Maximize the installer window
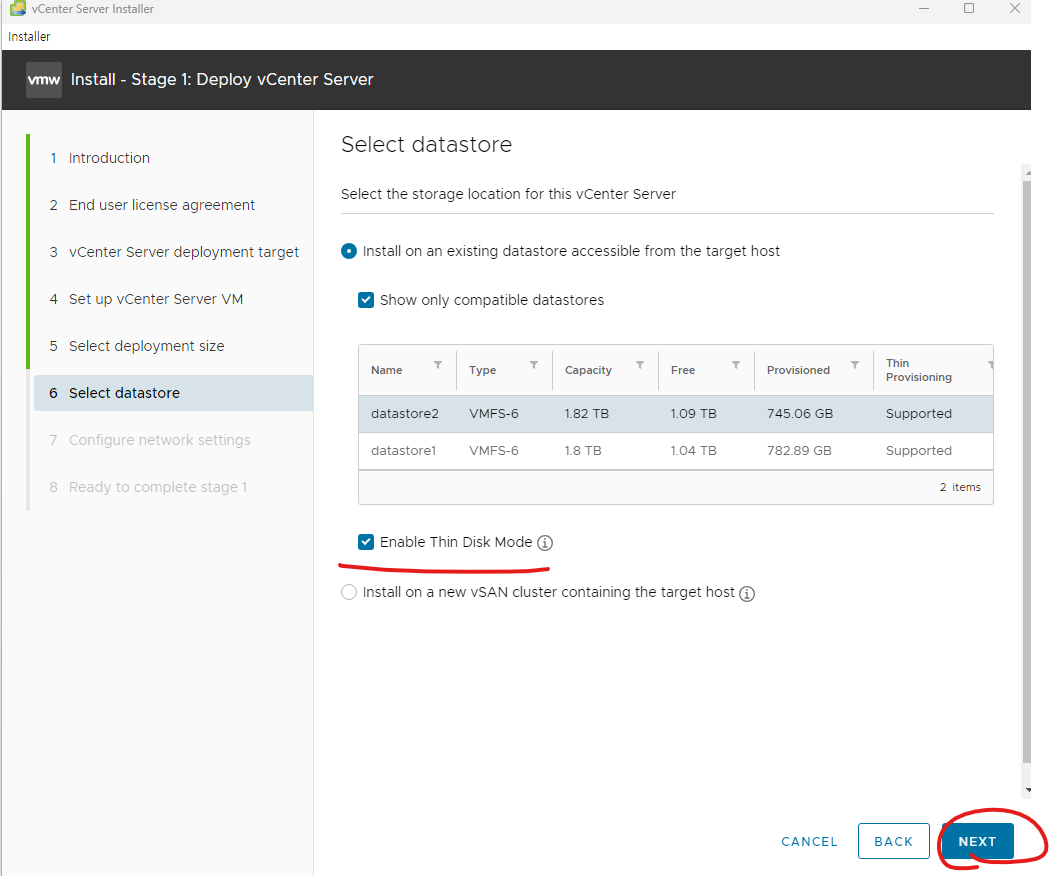Image resolution: width=1051 pixels, height=876 pixels. pyautogui.click(x=969, y=9)
